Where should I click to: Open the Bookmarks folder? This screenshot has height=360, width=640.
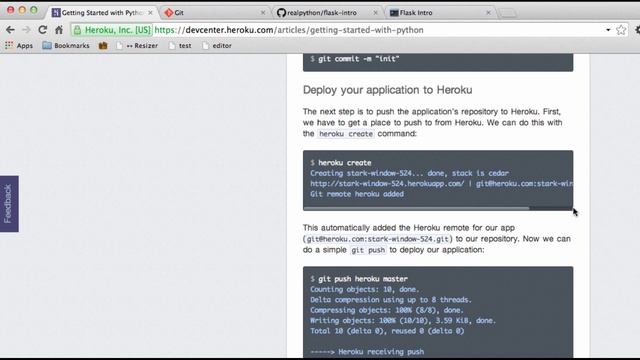coord(66,46)
